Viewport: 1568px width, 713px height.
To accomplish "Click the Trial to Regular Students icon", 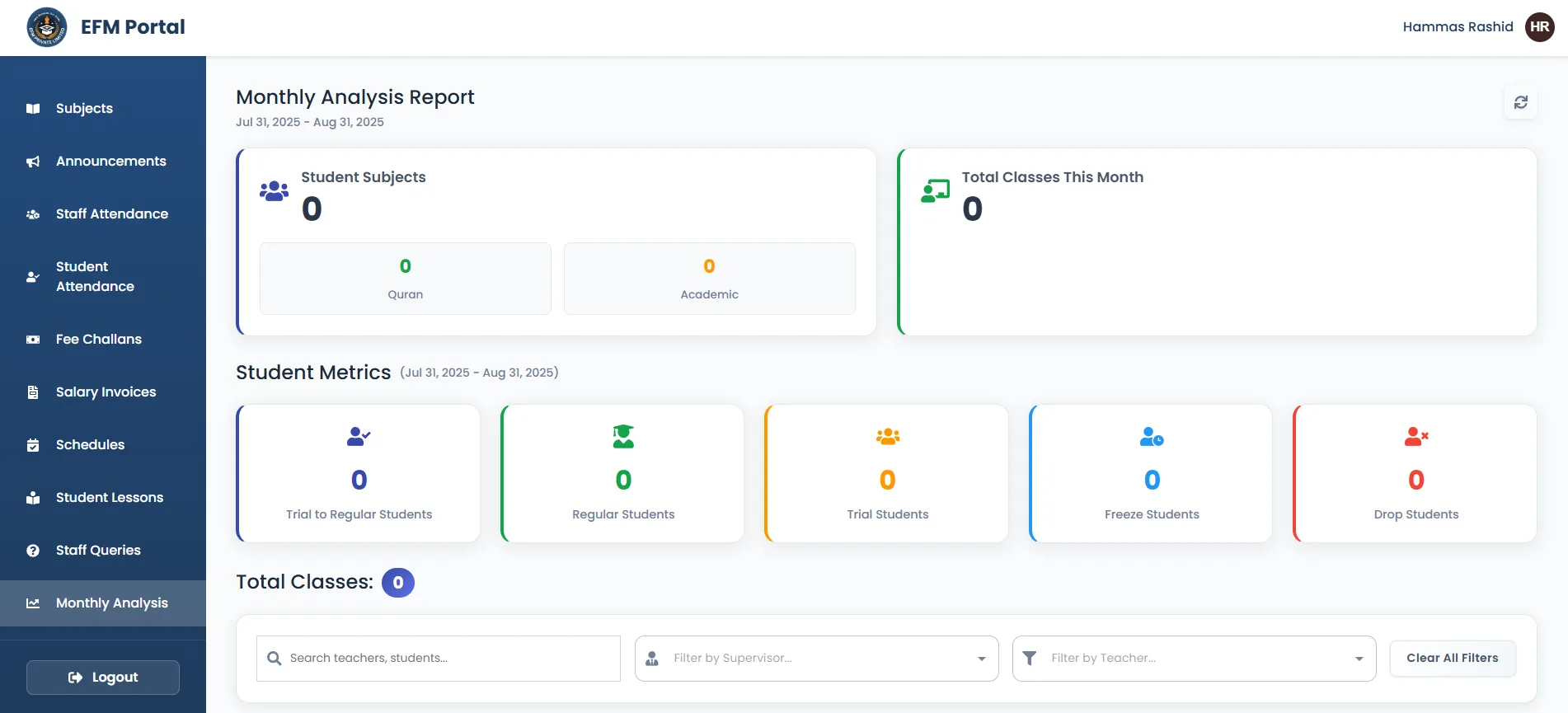I will coord(359,436).
